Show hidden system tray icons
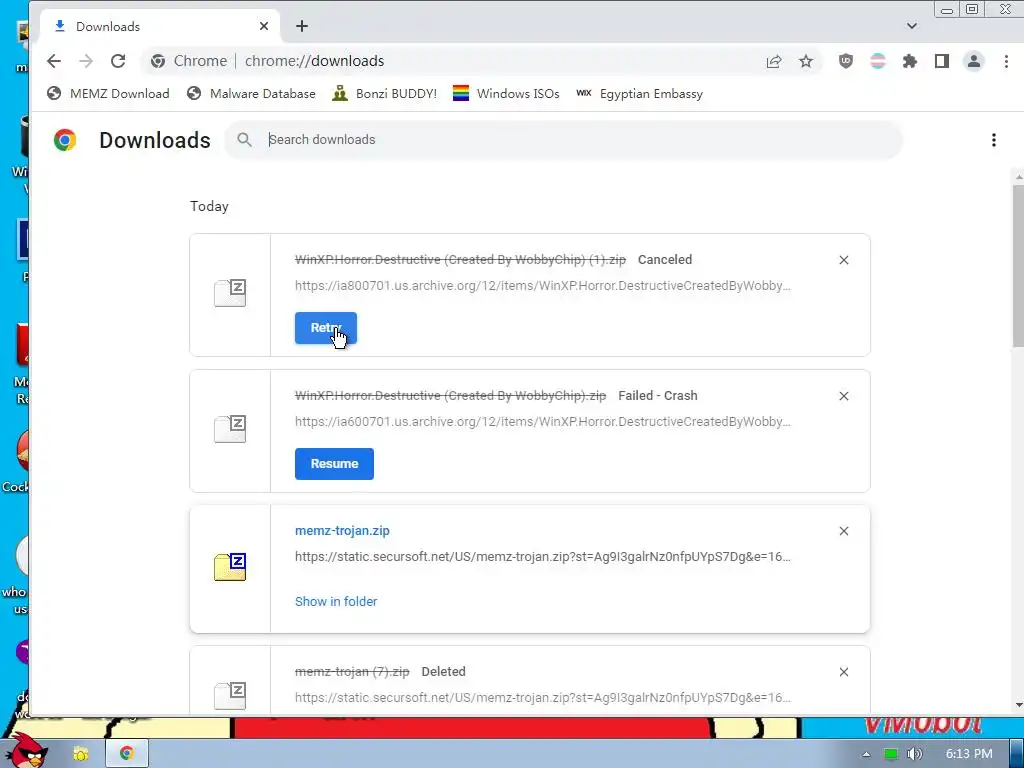Screen dimensions: 1024x768 click(x=865, y=754)
